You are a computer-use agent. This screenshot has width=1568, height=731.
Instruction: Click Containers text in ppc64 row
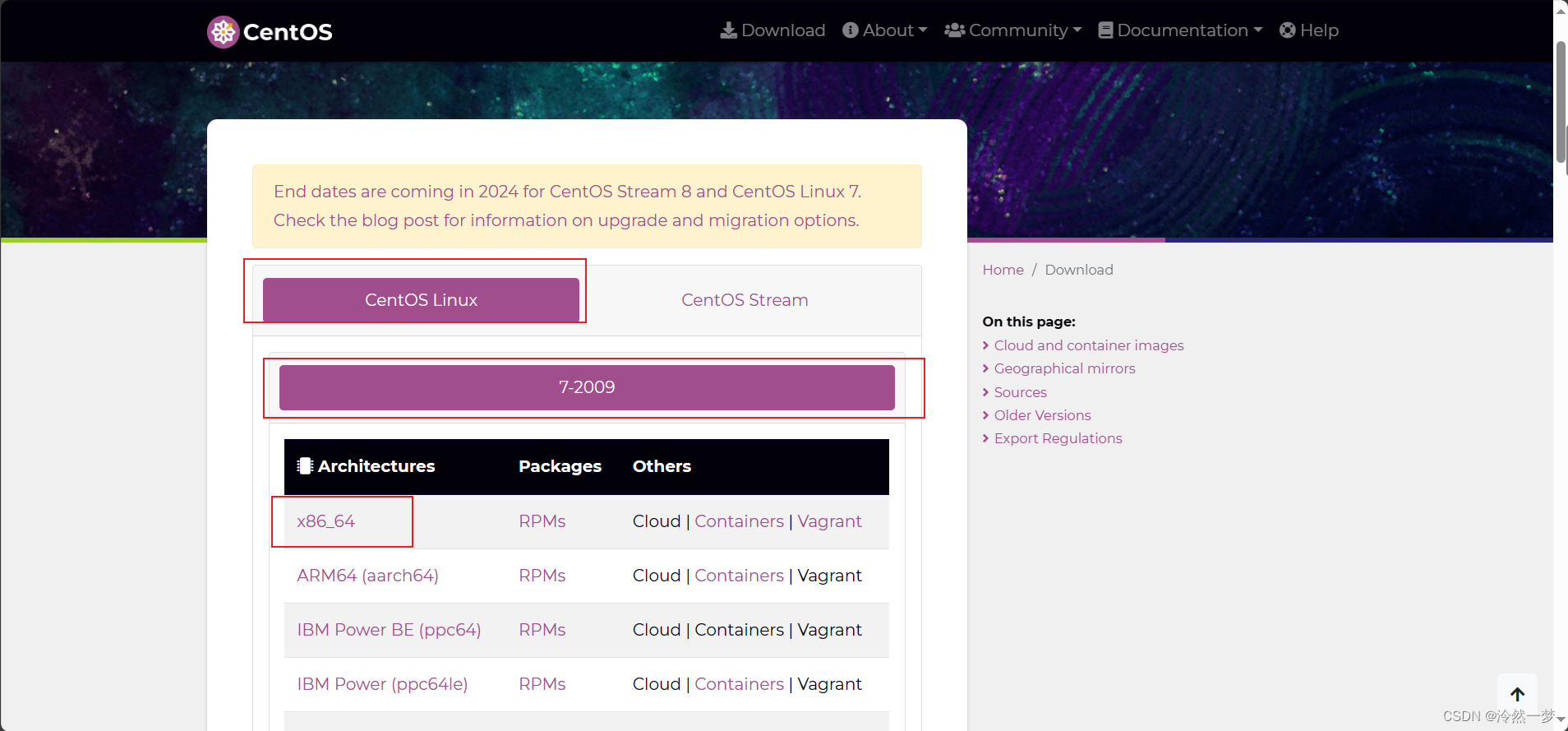click(x=740, y=630)
